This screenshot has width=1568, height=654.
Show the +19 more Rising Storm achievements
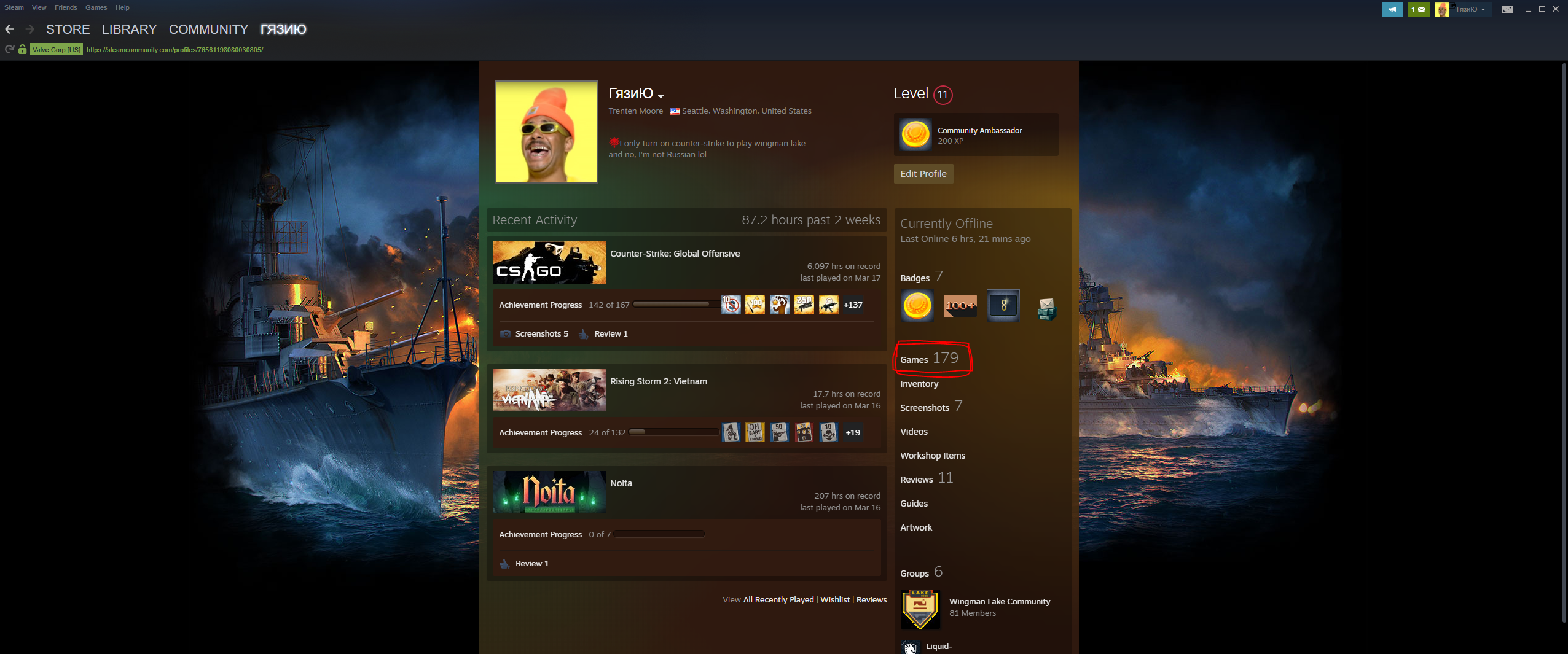(x=853, y=432)
